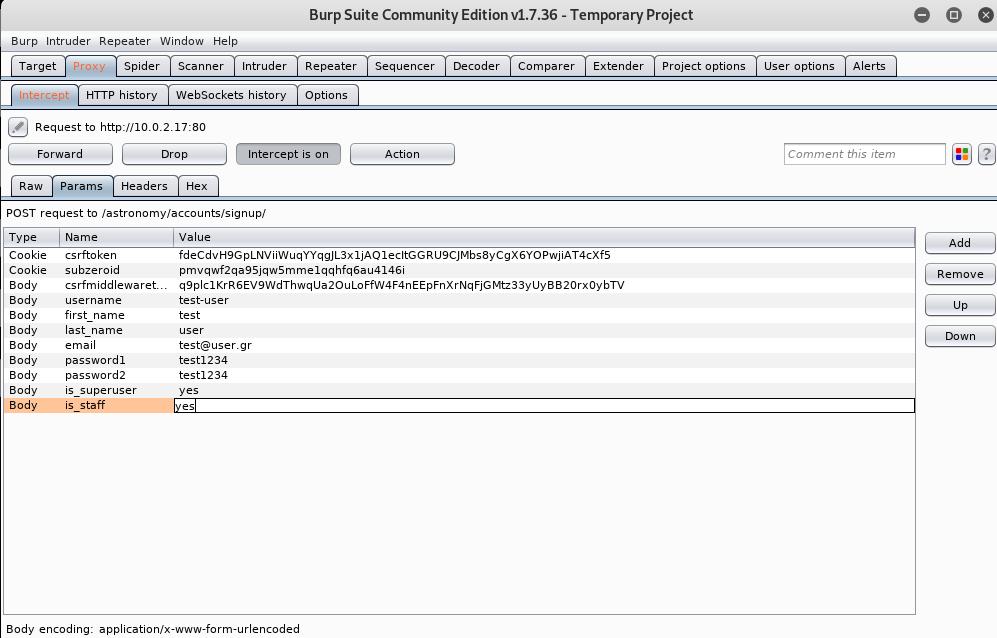Select the subzeroid cookie name cell
The image size is (997, 638).
click(116, 270)
